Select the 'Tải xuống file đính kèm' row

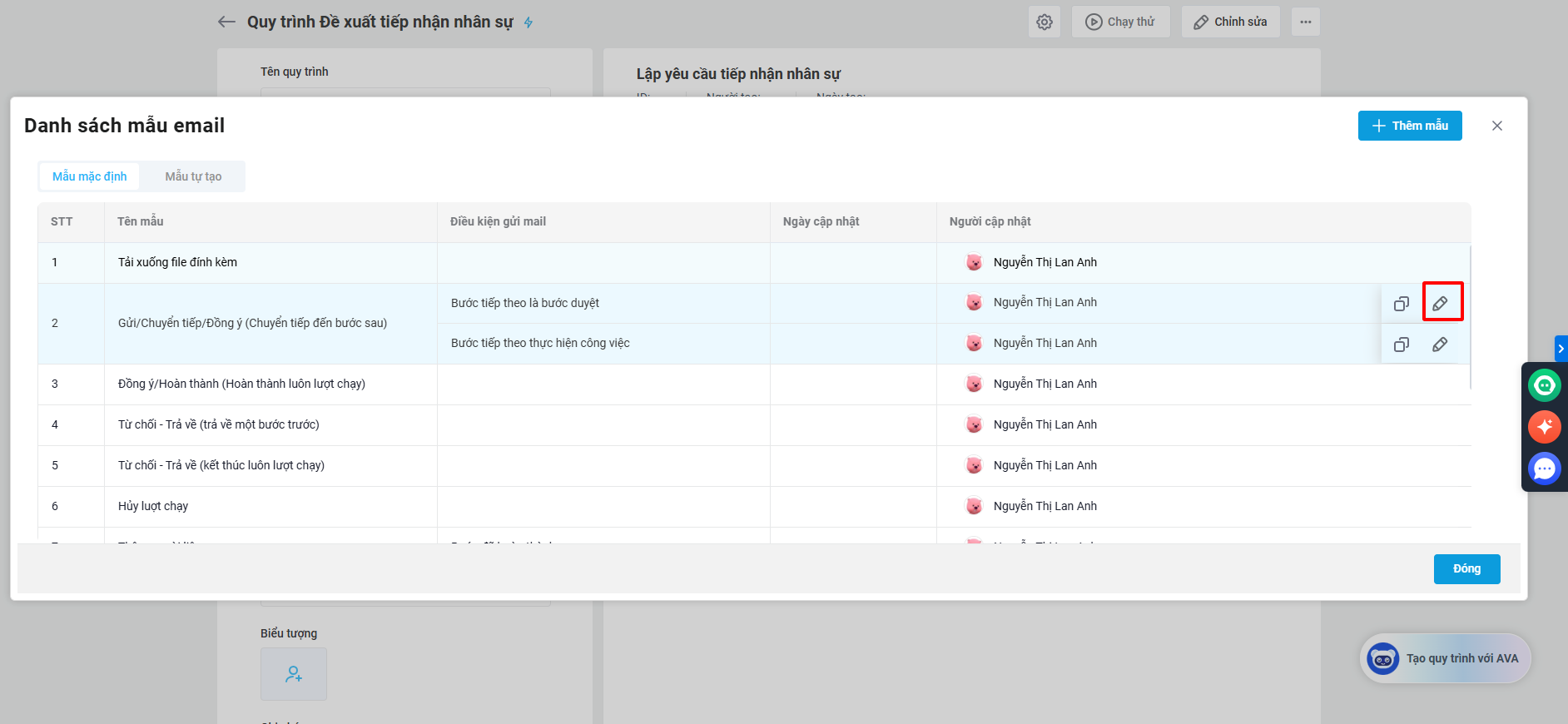tap(754, 263)
